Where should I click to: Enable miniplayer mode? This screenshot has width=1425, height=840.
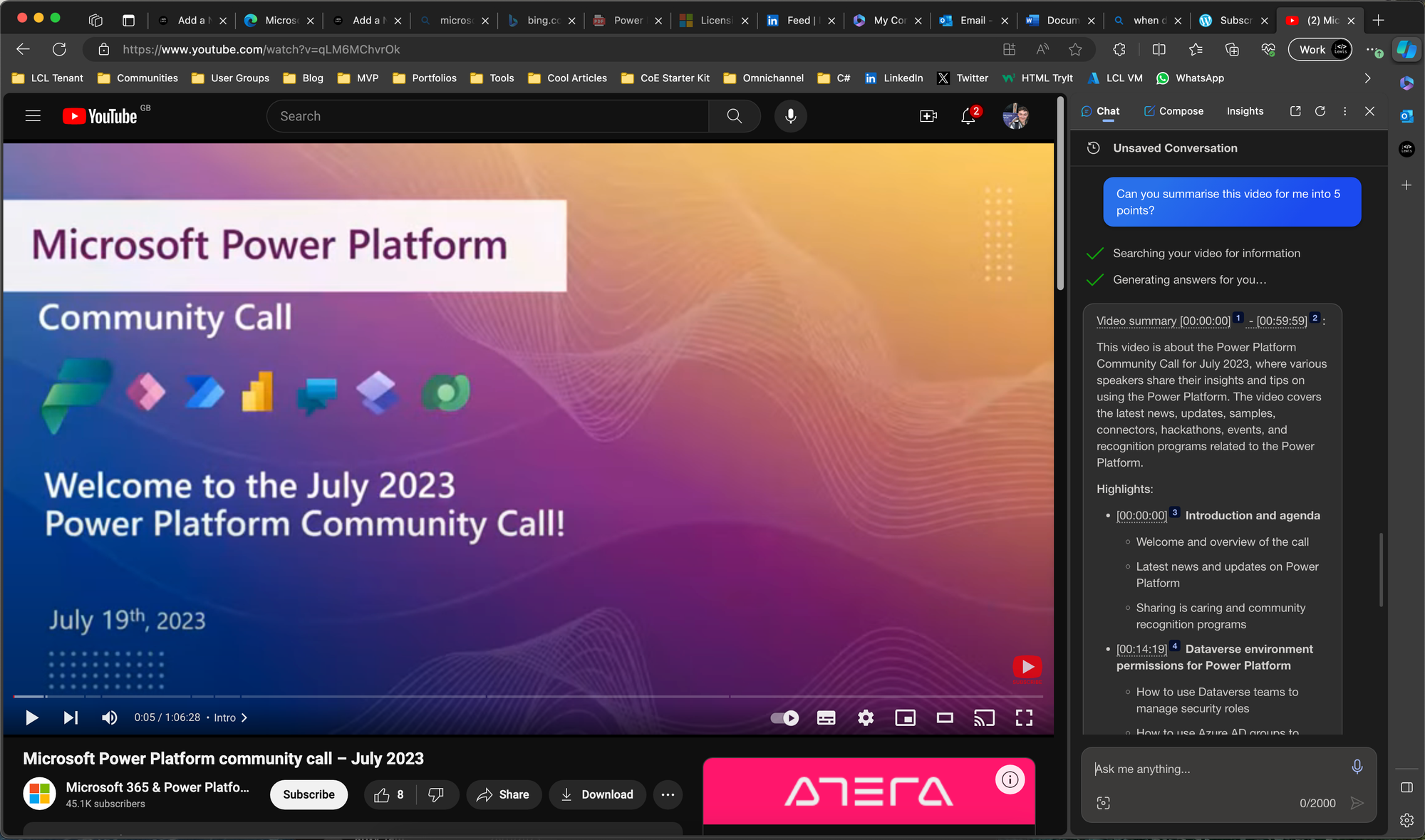point(905,717)
